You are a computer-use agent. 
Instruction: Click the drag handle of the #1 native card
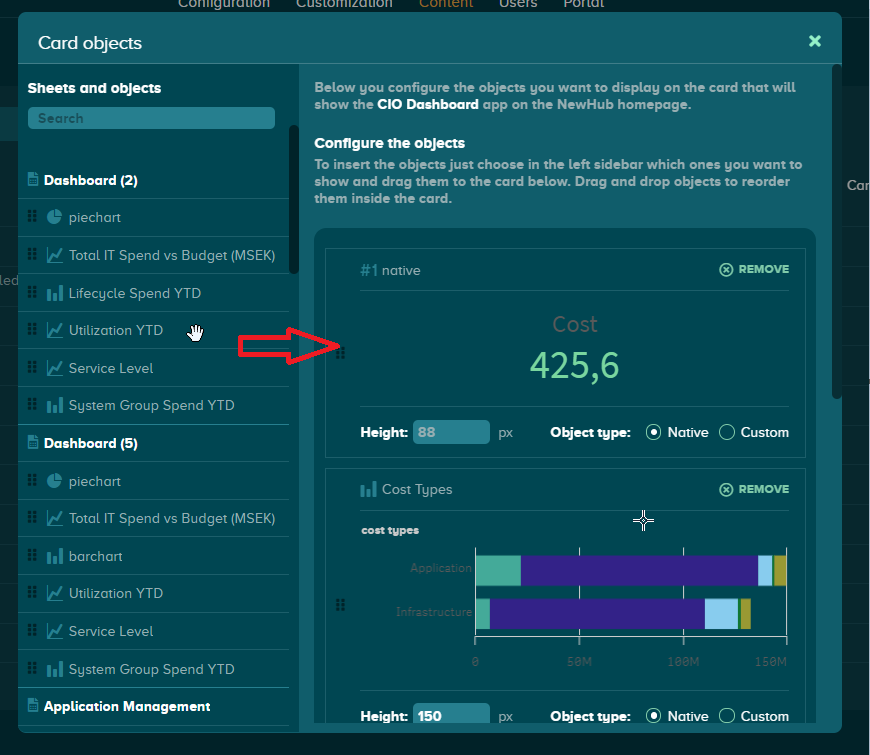coord(341,353)
